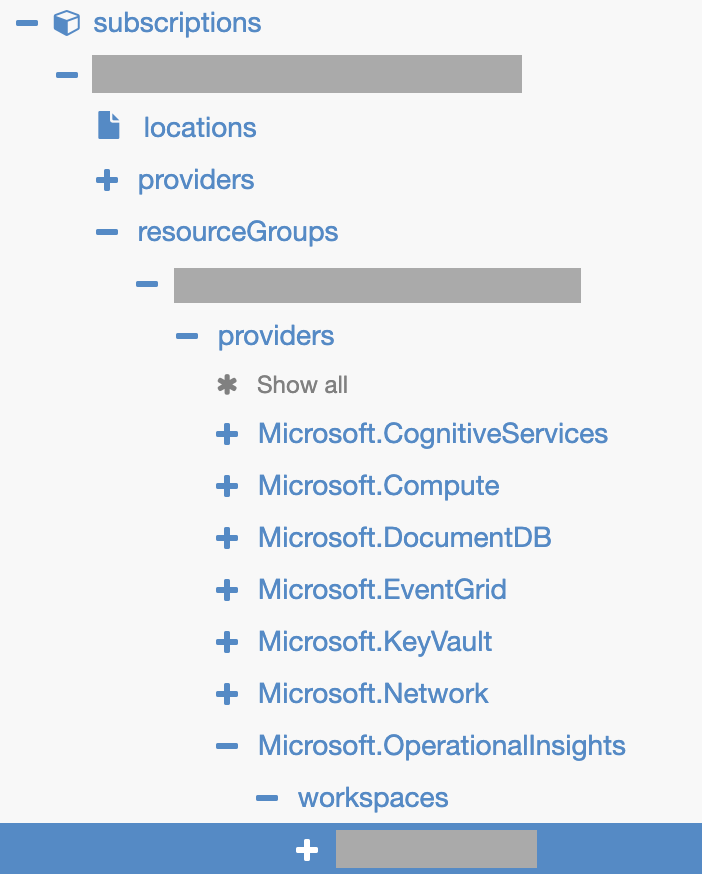702x874 pixels.
Task: Expand the Microsoft.Compute provider
Action: click(227, 485)
